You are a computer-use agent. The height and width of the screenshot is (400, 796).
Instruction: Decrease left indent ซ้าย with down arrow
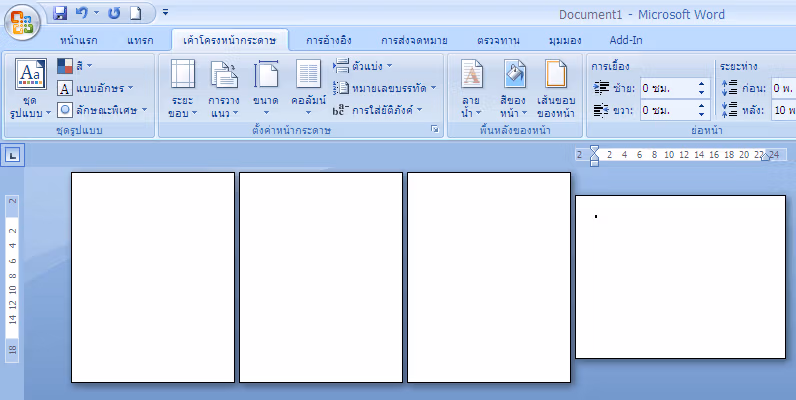(x=702, y=93)
